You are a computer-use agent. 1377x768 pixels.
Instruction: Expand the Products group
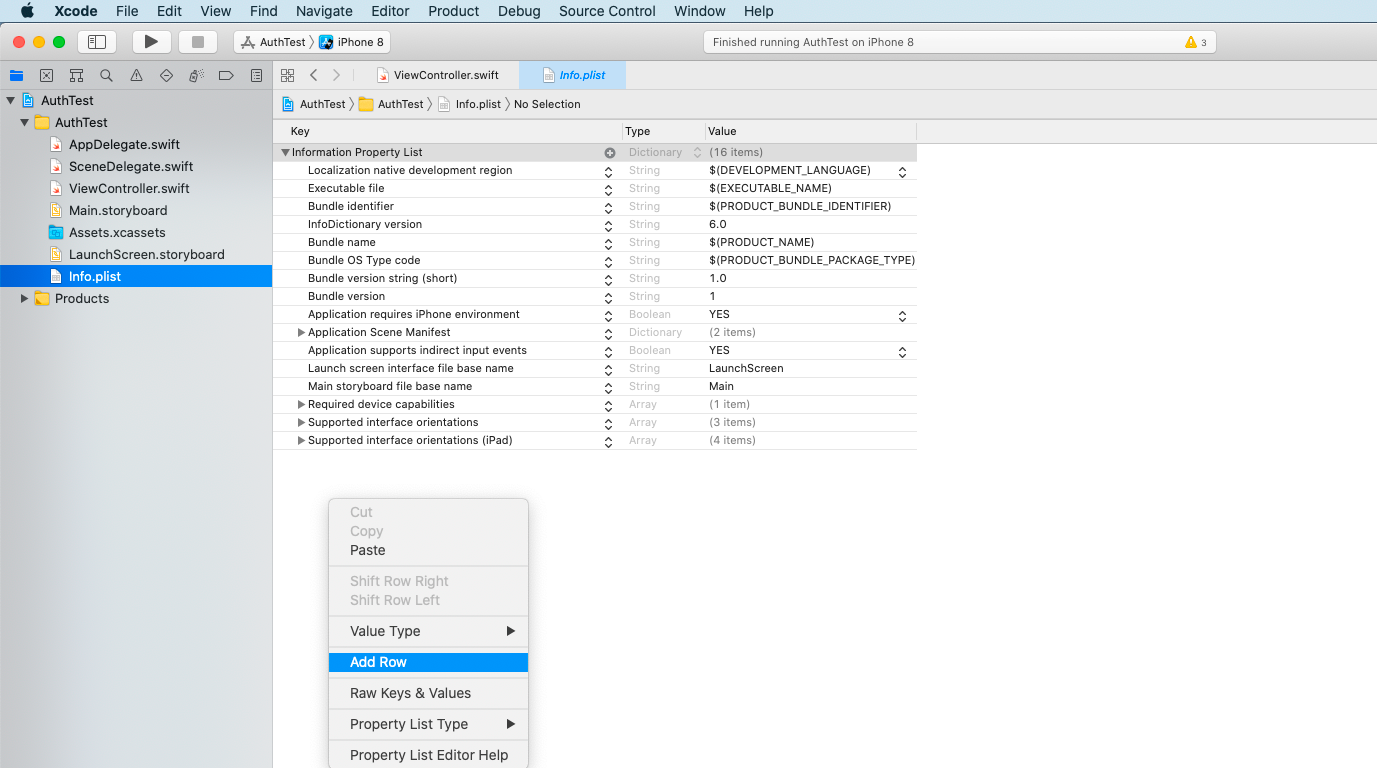[24, 298]
